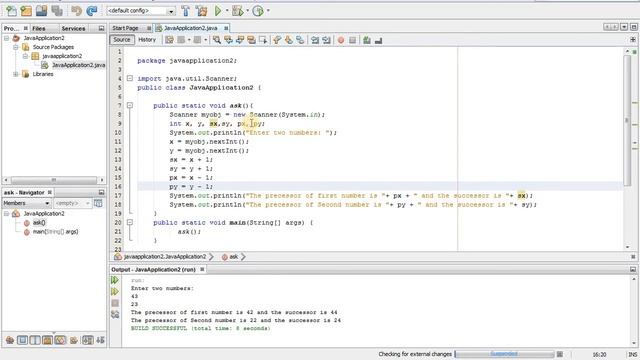Click the Suspended progress bar in status bar

click(x=504, y=354)
